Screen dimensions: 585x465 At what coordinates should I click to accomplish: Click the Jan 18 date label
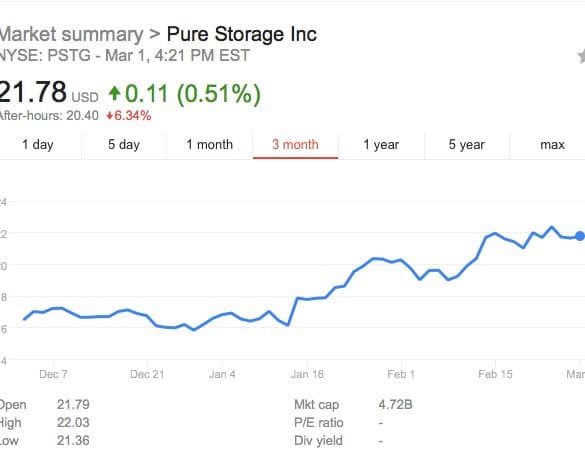pos(307,374)
